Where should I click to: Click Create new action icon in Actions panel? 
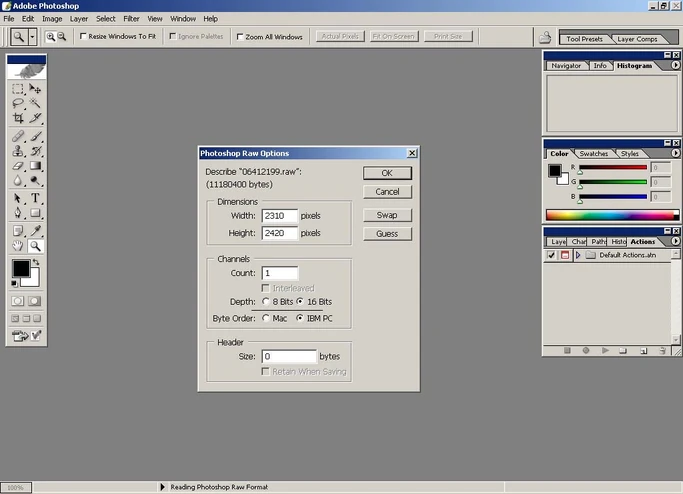click(644, 351)
